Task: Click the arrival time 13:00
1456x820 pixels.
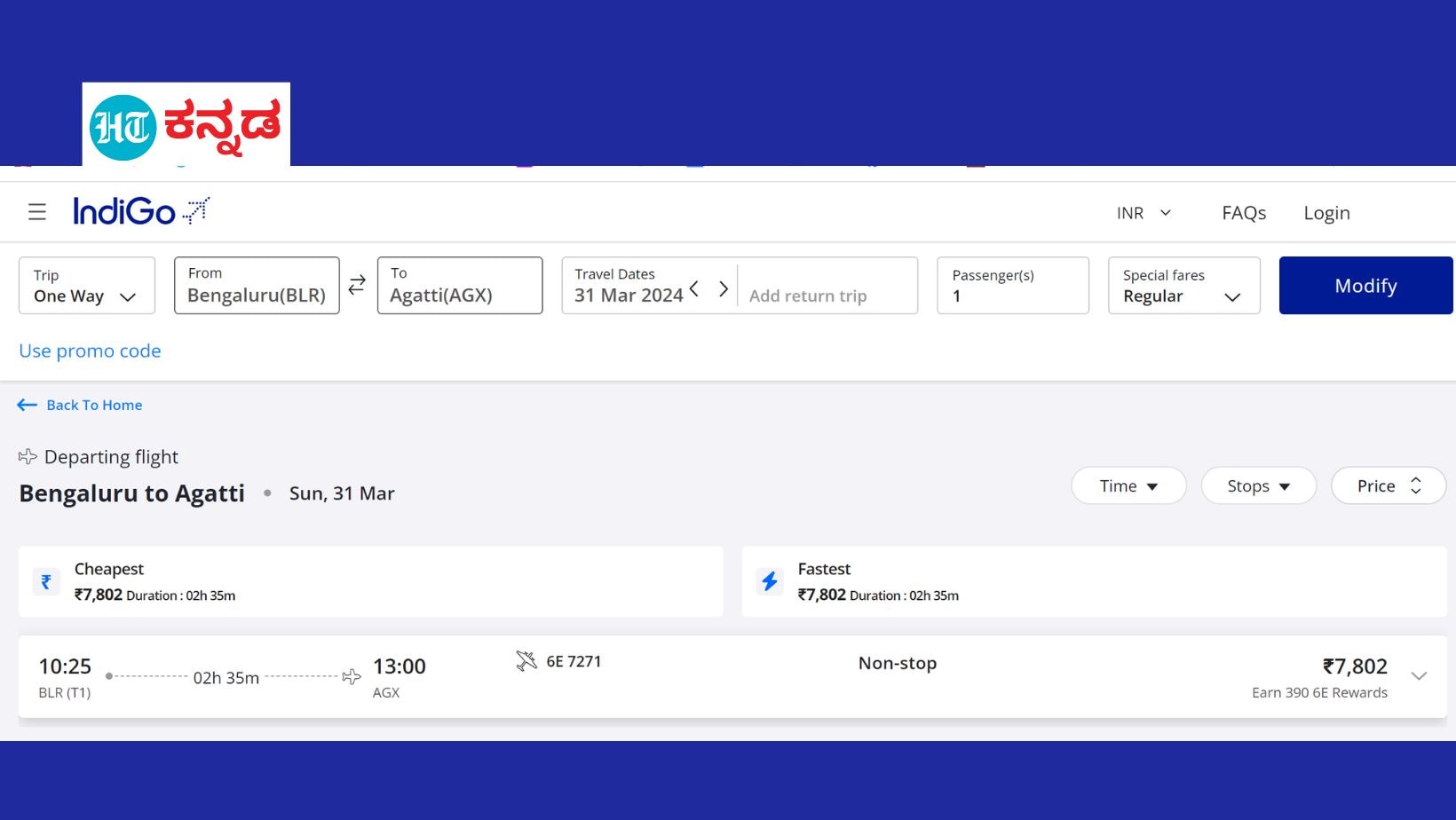Action: coord(400,666)
